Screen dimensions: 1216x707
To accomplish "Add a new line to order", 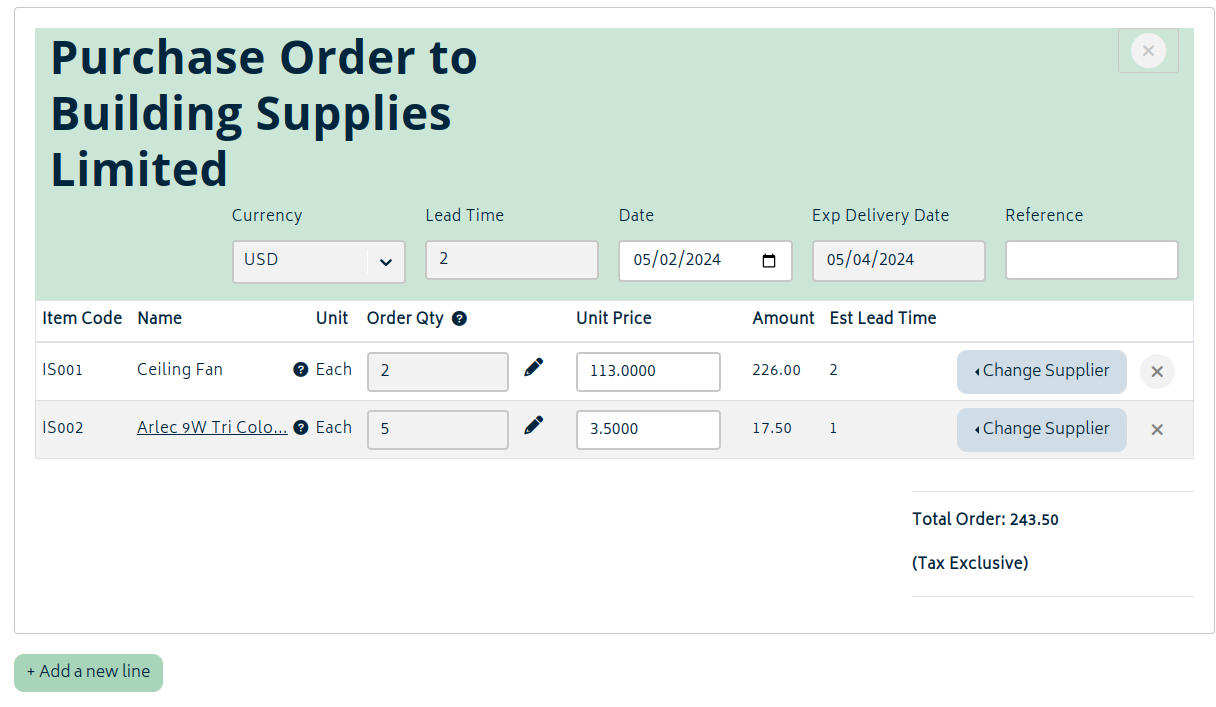I will [x=88, y=672].
